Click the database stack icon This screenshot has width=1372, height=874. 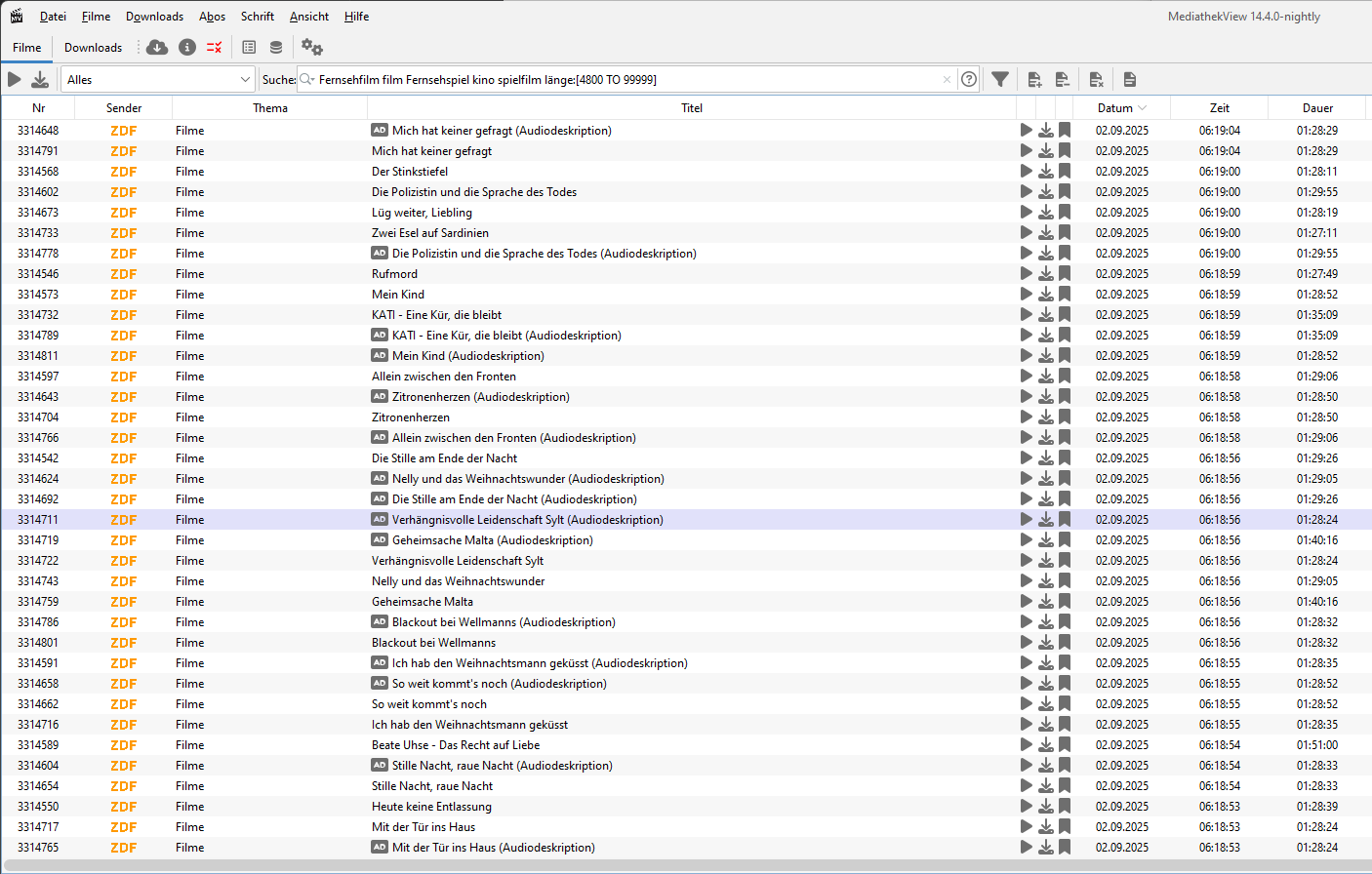pos(276,47)
